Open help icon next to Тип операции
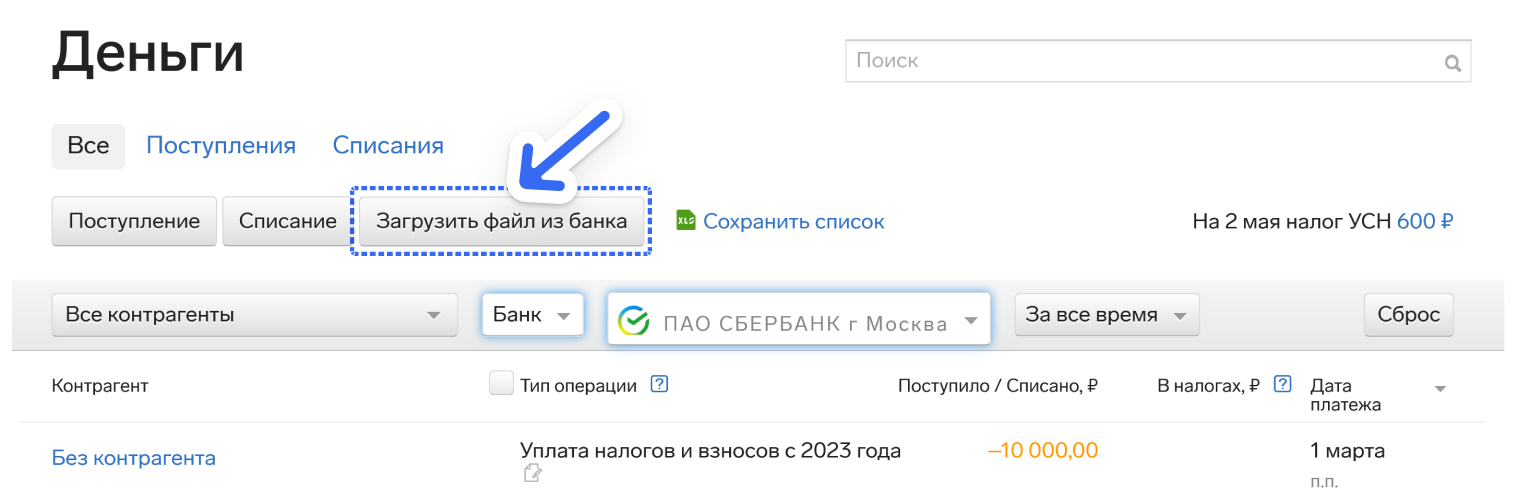The width and height of the screenshot is (1518, 504). pyautogui.click(x=659, y=384)
